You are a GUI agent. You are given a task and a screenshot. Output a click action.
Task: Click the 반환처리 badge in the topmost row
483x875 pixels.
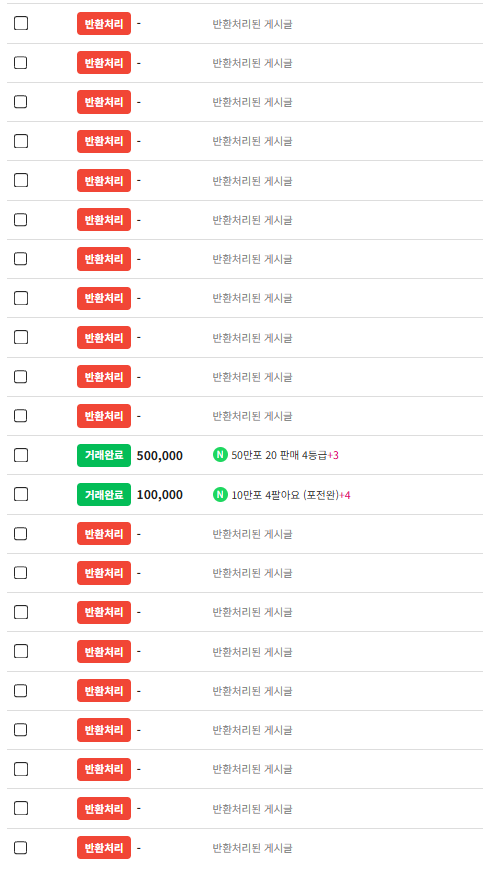pyautogui.click(x=104, y=23)
